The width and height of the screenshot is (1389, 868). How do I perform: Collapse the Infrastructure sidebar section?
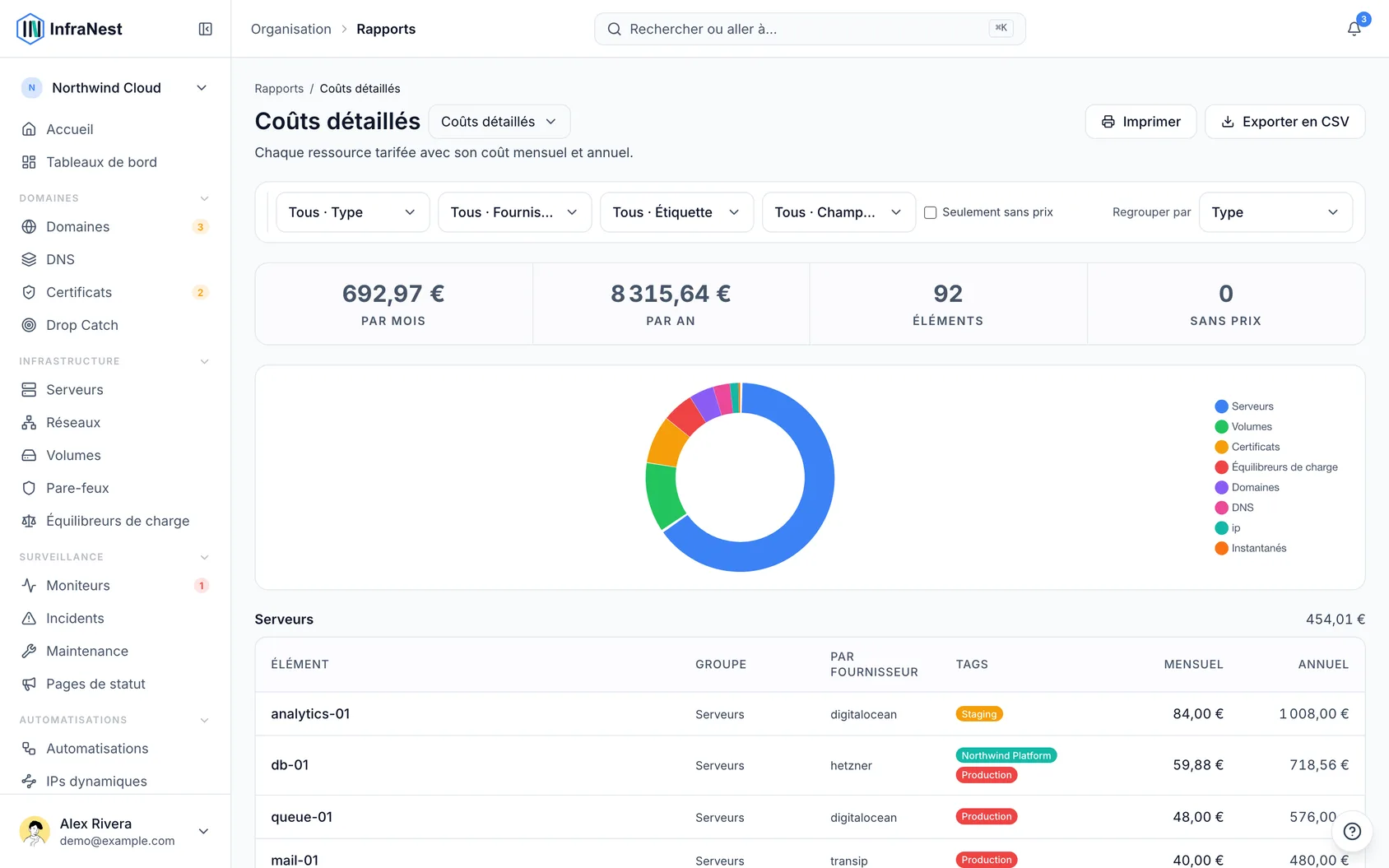coord(204,361)
